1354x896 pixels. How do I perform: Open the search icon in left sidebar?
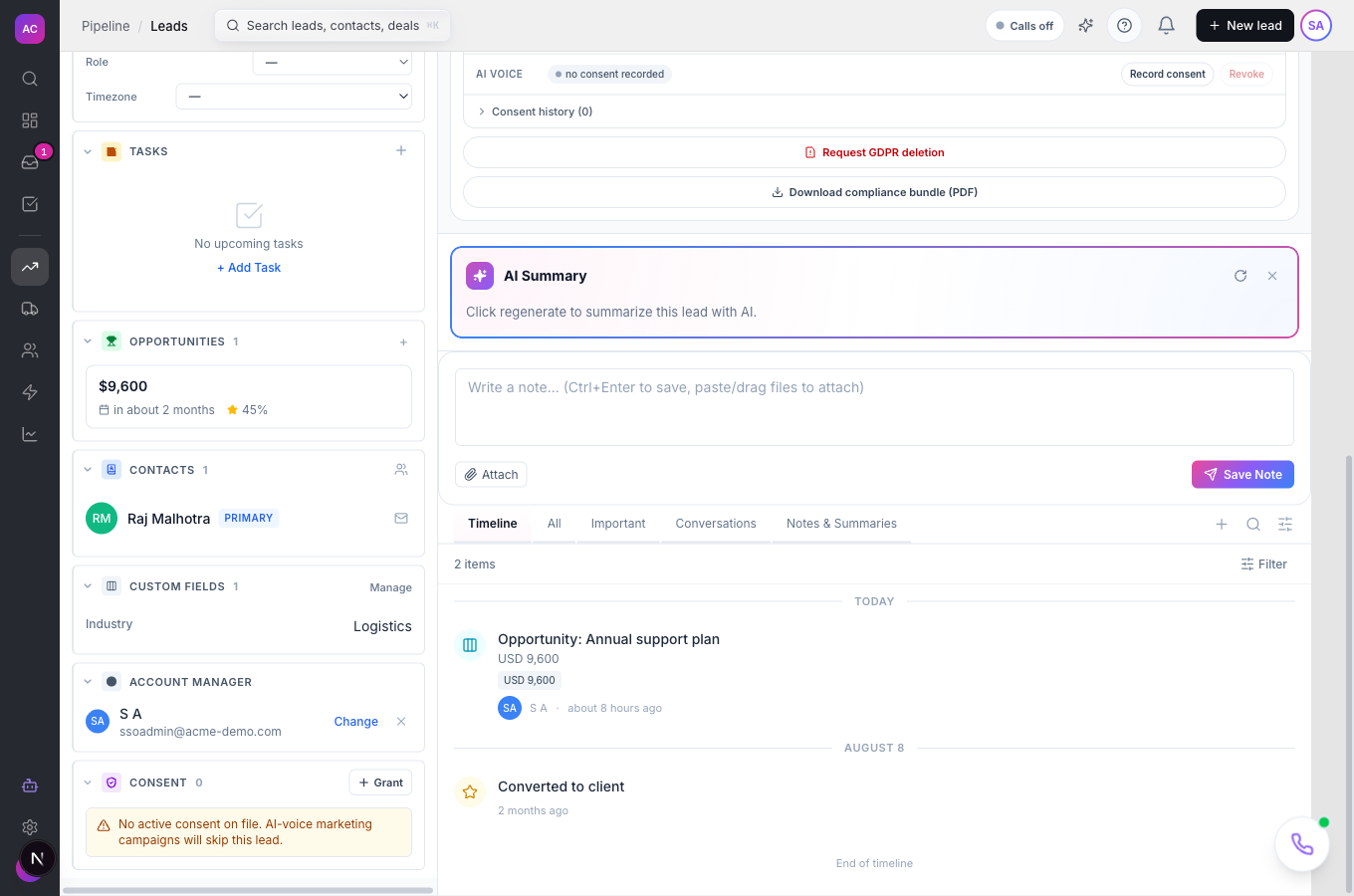tap(30, 79)
